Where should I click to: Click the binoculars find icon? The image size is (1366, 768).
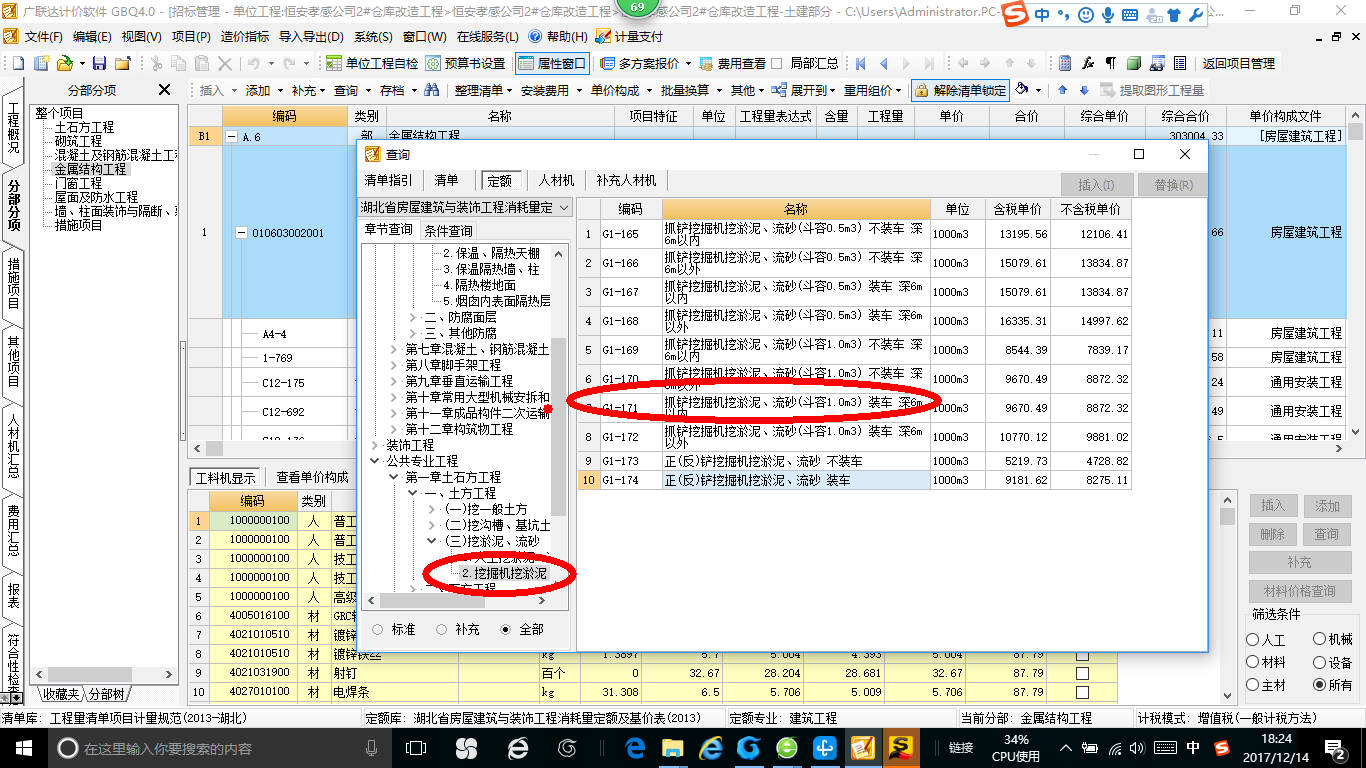432,90
